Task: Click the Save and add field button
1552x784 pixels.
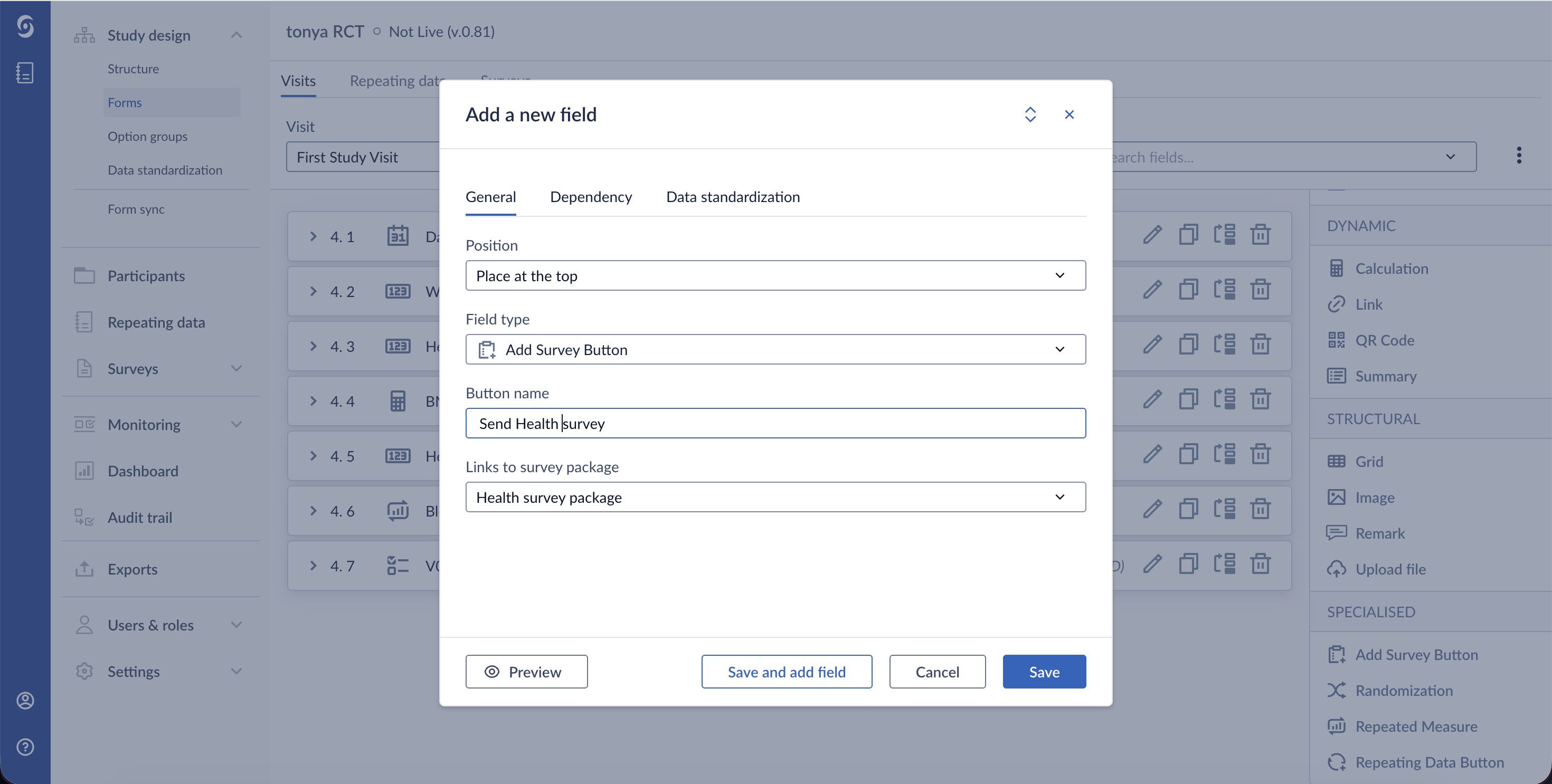Action: pos(786,672)
